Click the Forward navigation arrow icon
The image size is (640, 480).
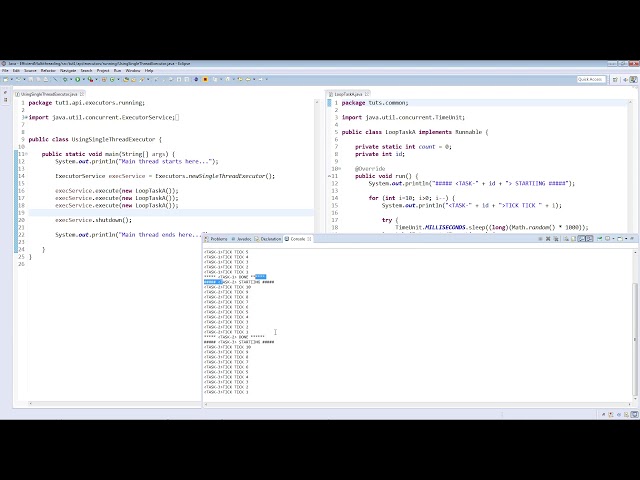click(260, 80)
